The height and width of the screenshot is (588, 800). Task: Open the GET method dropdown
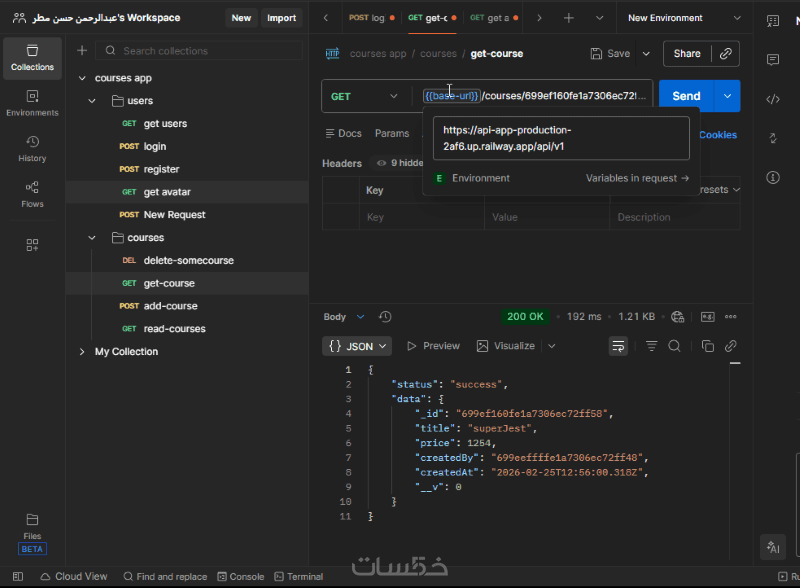coord(364,96)
